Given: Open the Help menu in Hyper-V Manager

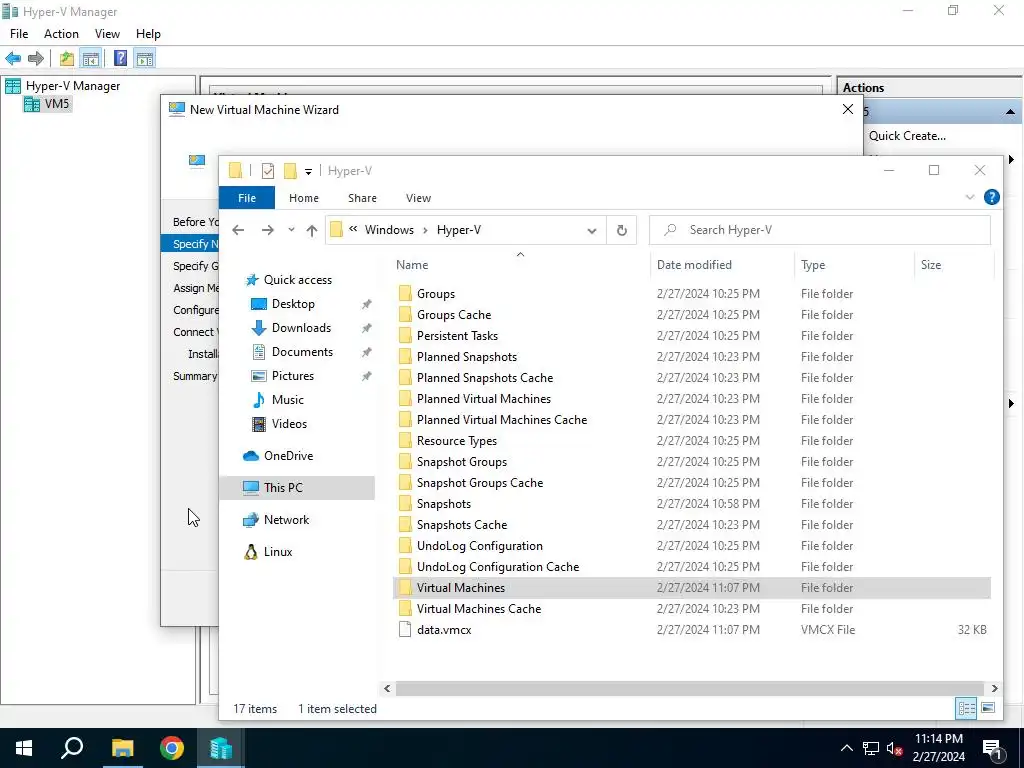Looking at the screenshot, I should pyautogui.click(x=148, y=34).
